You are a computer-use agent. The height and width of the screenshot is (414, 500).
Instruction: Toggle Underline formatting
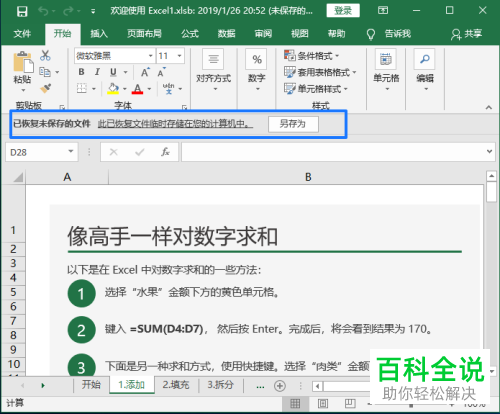tap(113, 72)
